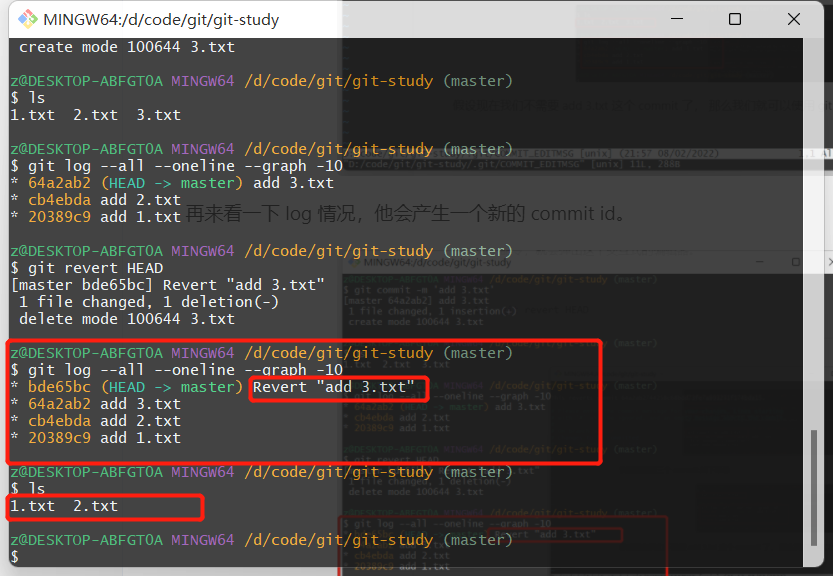The width and height of the screenshot is (833, 576).
Task: Click the "git revert HEAD" command line
Action: [x=87, y=268]
